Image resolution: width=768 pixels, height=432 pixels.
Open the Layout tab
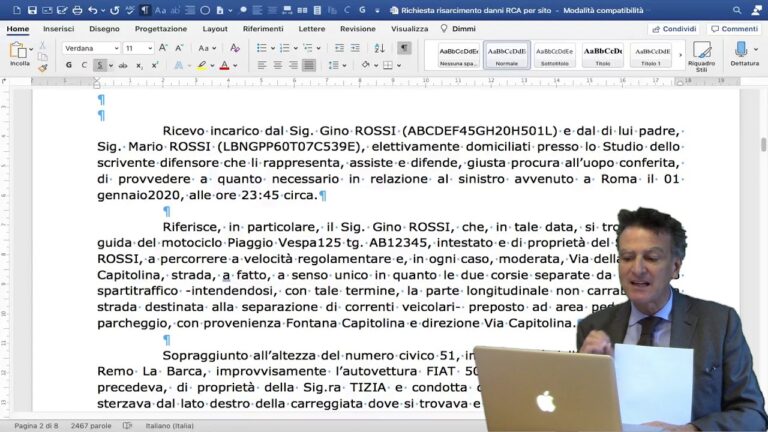[215, 29]
